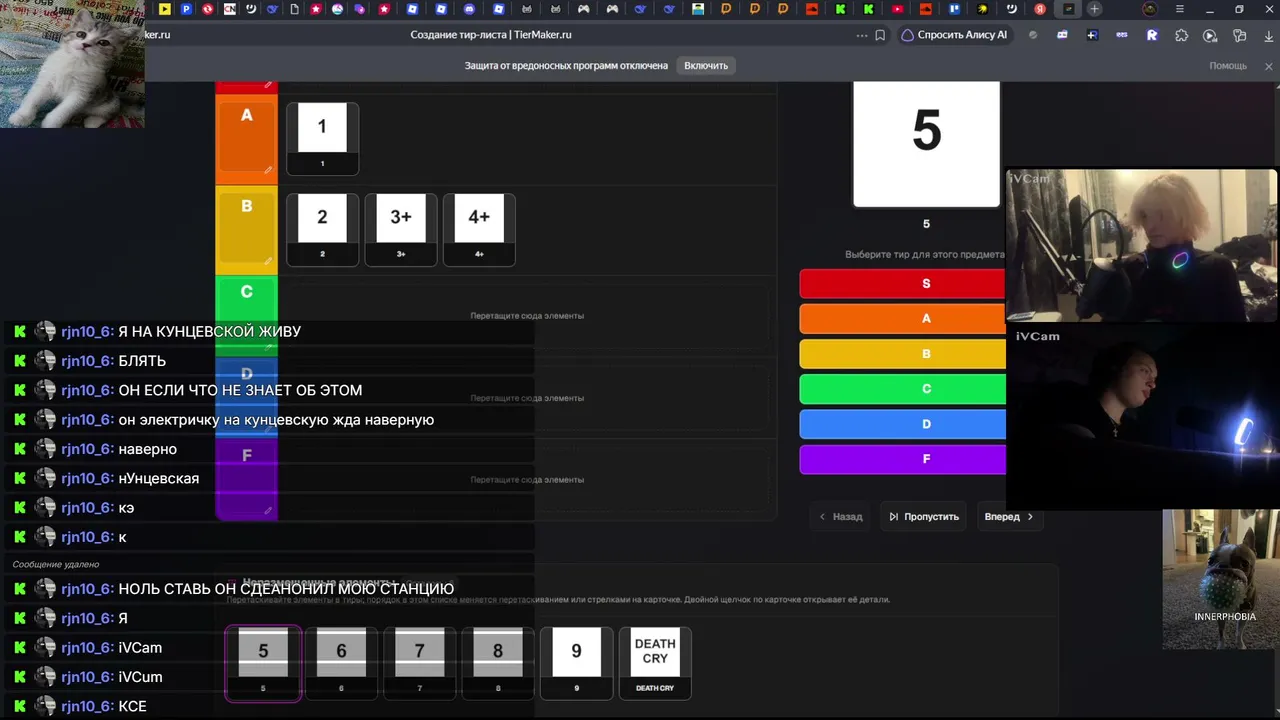This screenshot has width=1280, height=720.
Task: Switch to the YouTube browser tab
Action: 897,9
